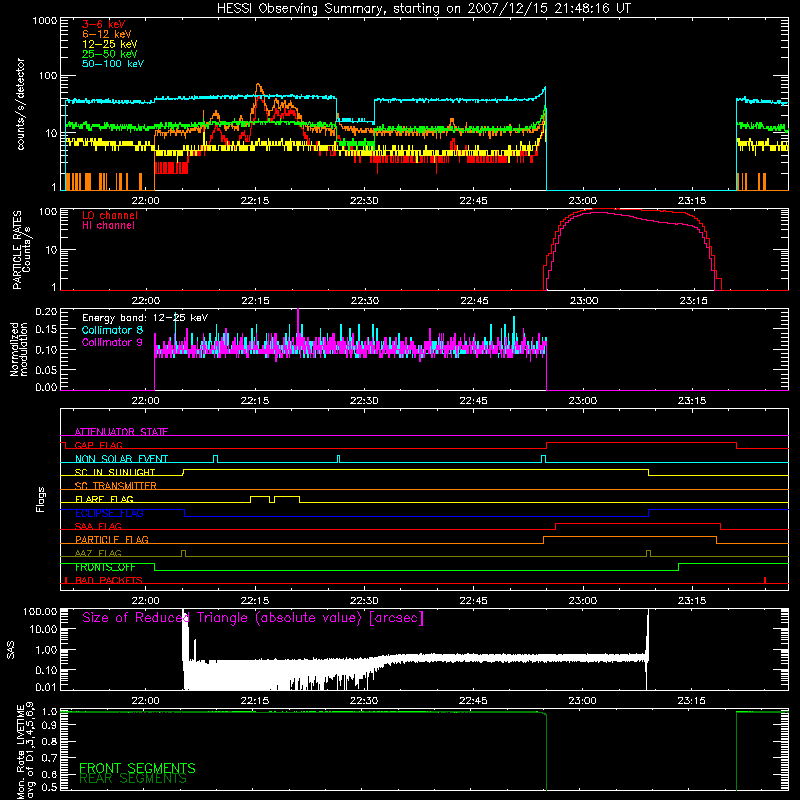Select the HI channel legend label
Image resolution: width=800 pixels, height=800 pixels.
point(108,226)
